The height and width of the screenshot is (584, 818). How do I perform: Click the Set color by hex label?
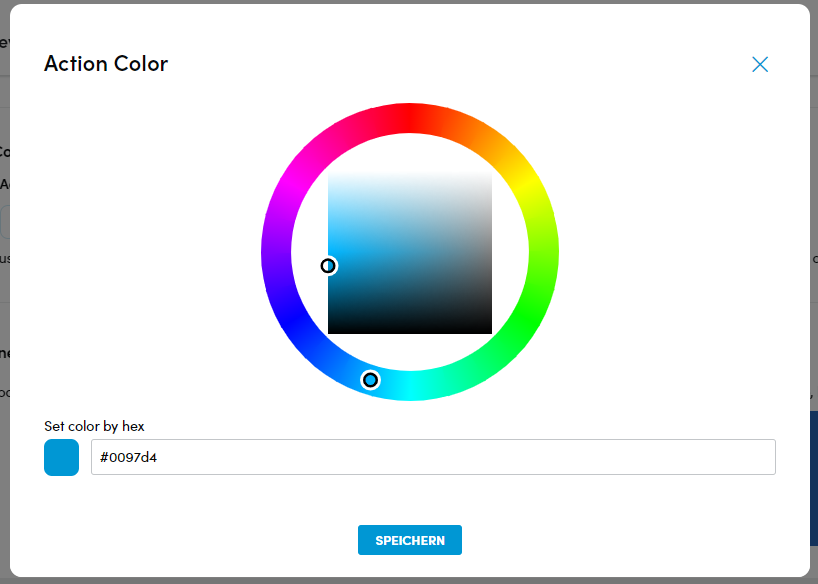(x=94, y=426)
